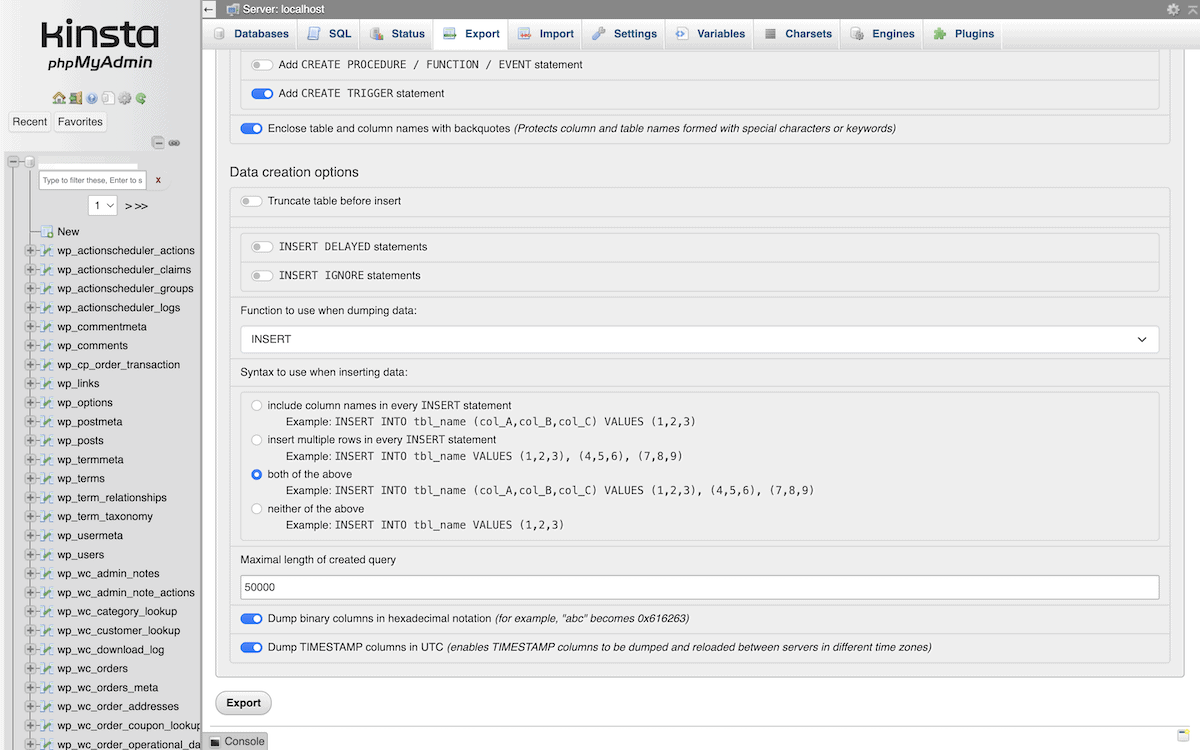Open the Function to use when dumping dropdown
Image resolution: width=1200 pixels, height=750 pixels.
(697, 339)
